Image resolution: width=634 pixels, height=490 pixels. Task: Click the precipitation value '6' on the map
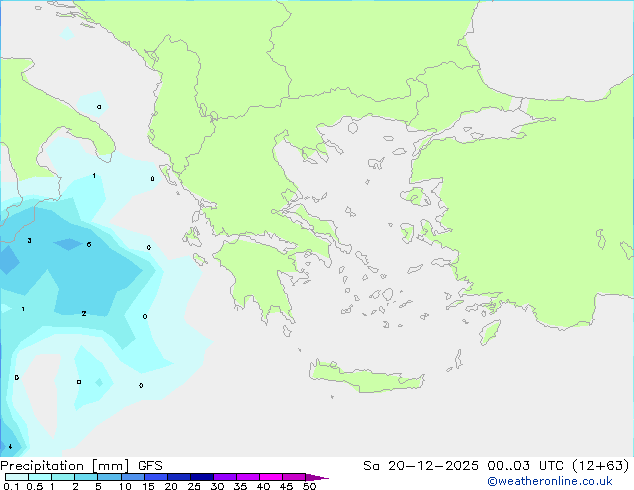pyautogui.click(x=89, y=244)
